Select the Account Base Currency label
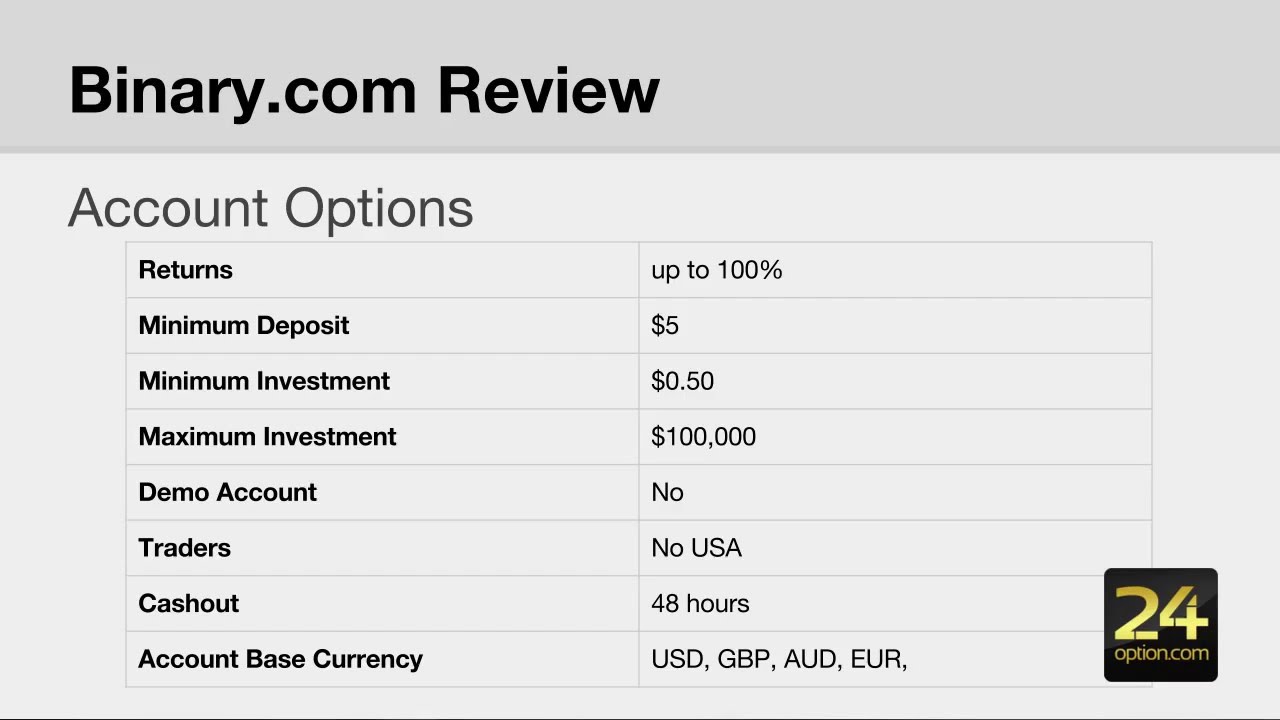This screenshot has width=1280, height=720. (280, 659)
